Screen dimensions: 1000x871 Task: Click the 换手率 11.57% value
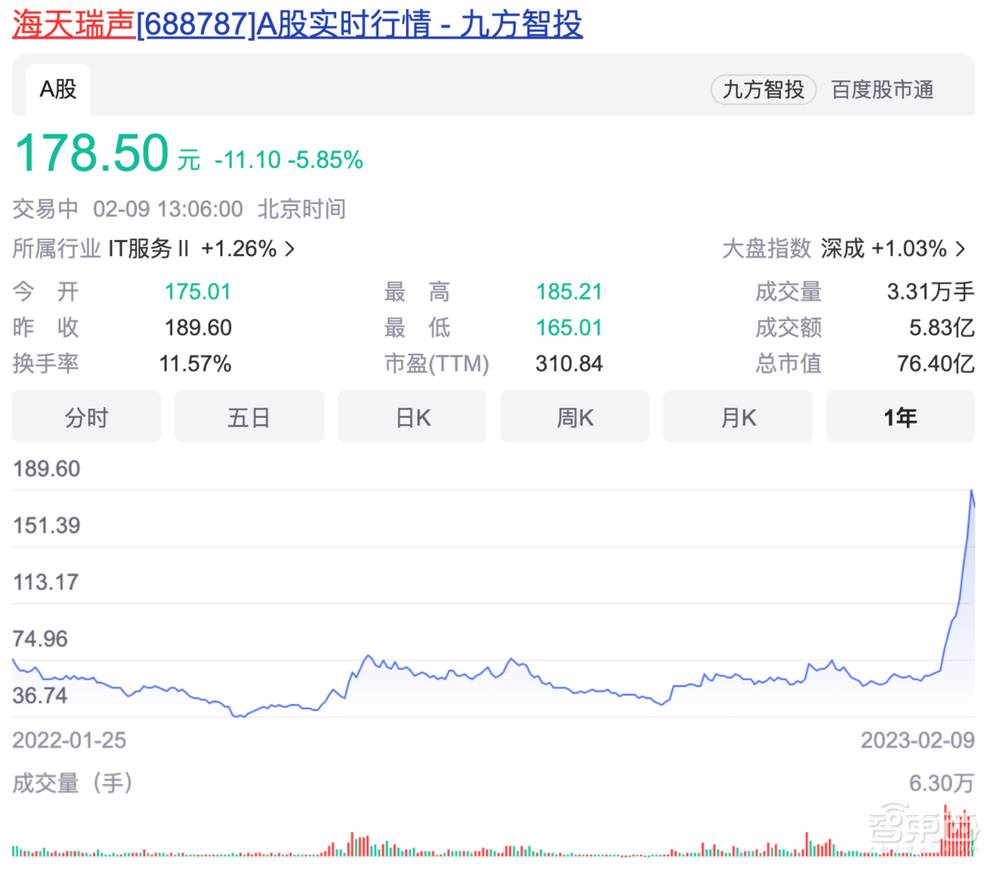(196, 364)
